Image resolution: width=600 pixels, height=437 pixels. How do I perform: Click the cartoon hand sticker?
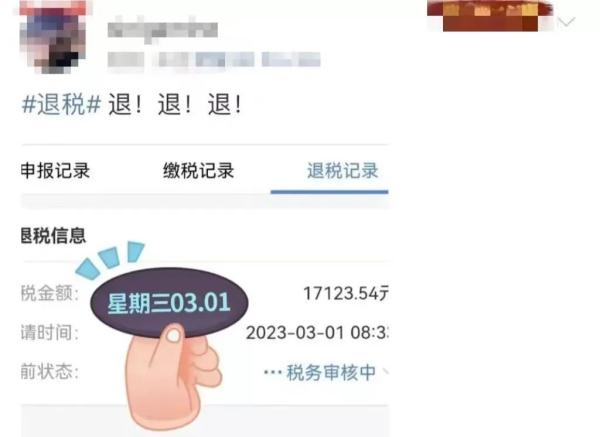tap(172, 377)
